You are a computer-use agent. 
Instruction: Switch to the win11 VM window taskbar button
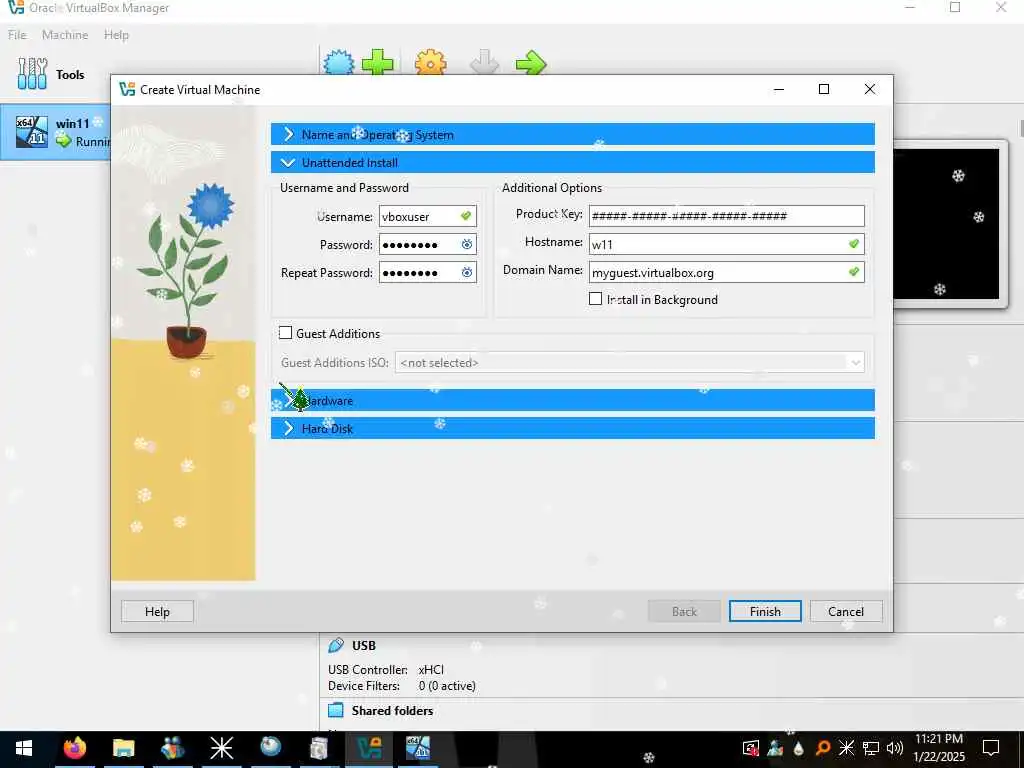coord(418,748)
